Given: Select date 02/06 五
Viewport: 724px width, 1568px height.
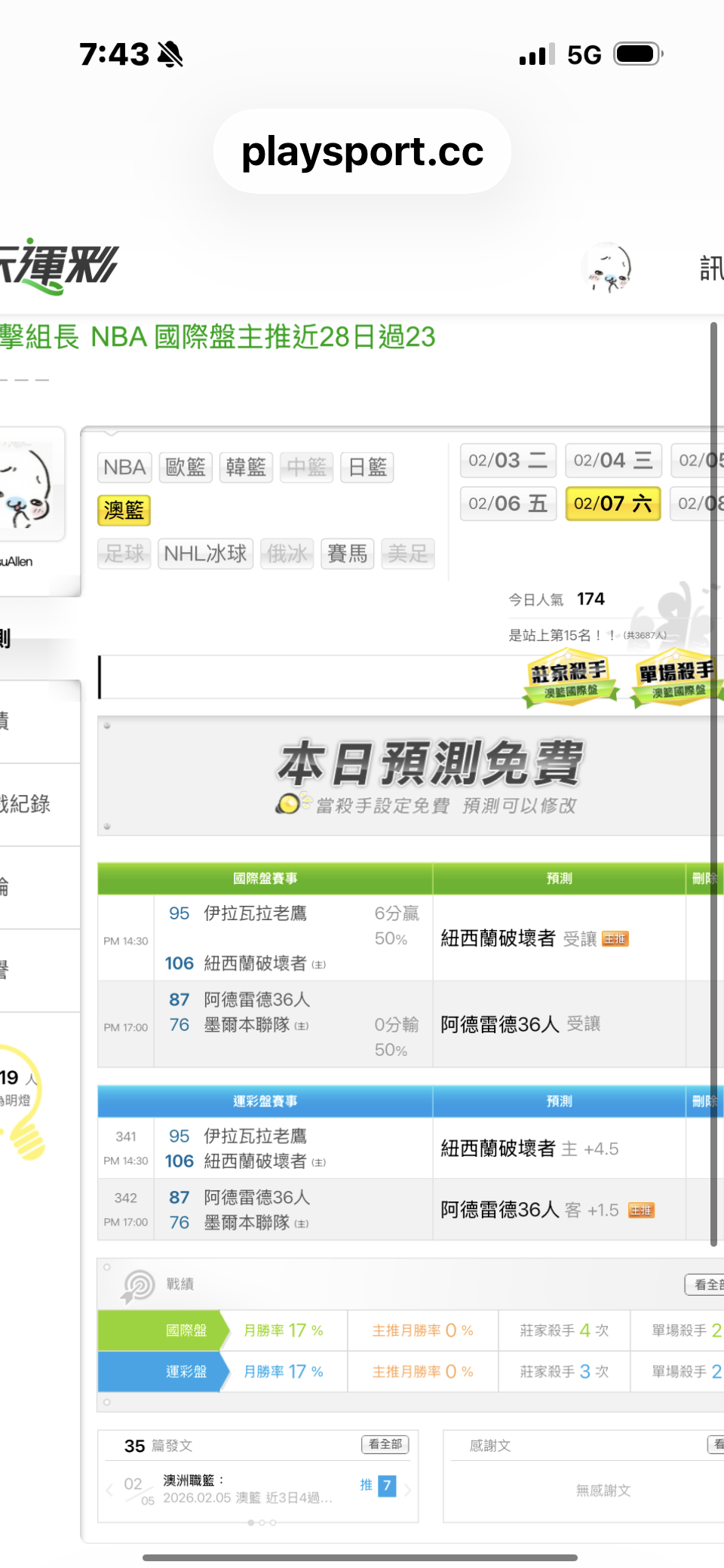Looking at the screenshot, I should tap(508, 504).
